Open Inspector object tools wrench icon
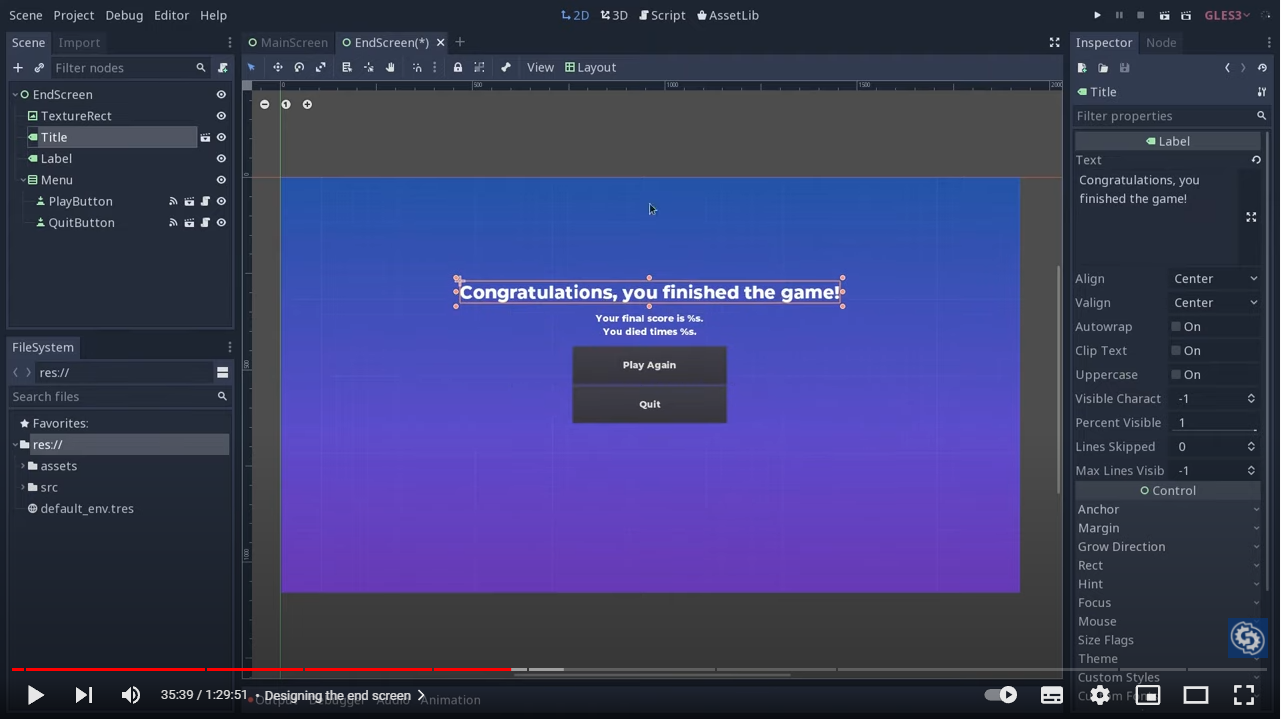This screenshot has width=1281, height=719. point(1262,91)
